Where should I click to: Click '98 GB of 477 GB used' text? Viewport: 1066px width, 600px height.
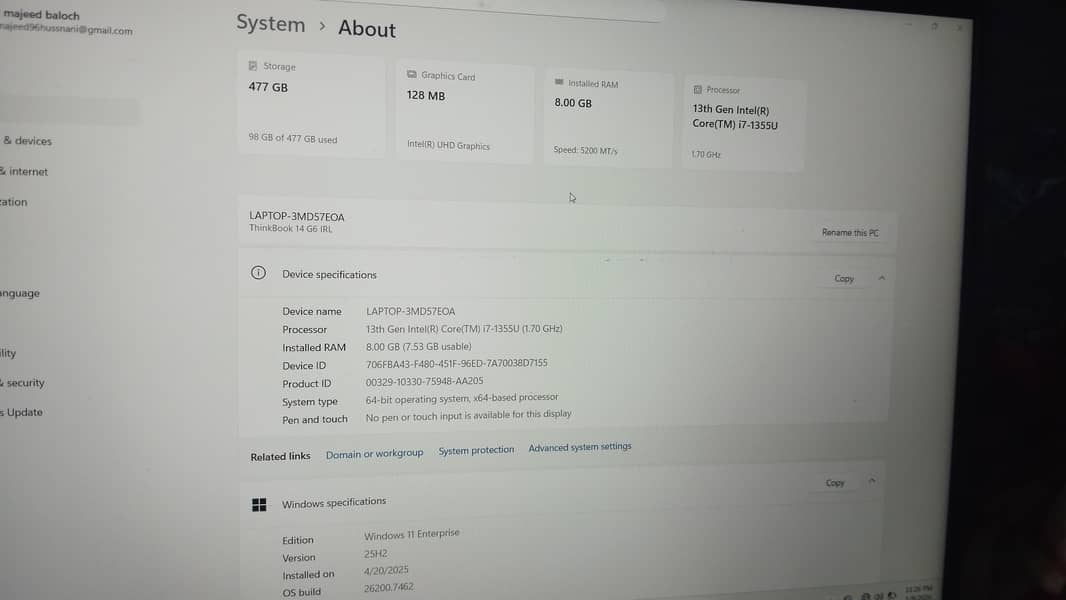pyautogui.click(x=292, y=138)
